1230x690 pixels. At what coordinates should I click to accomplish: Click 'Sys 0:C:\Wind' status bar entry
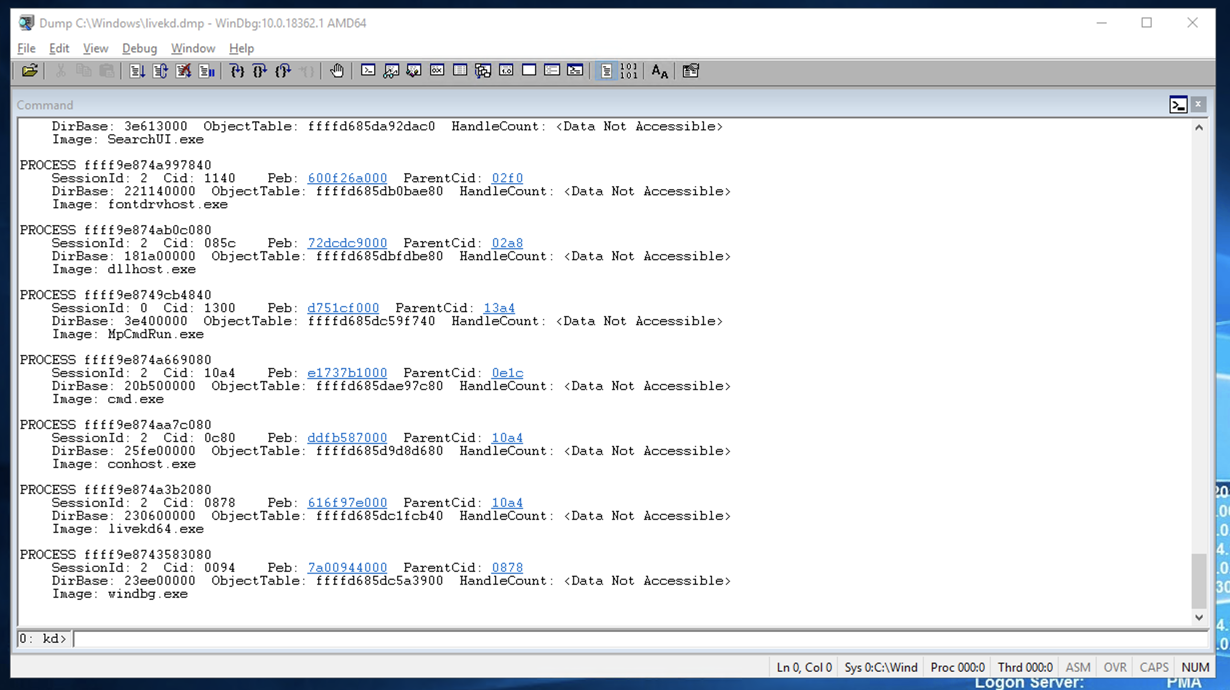880,667
